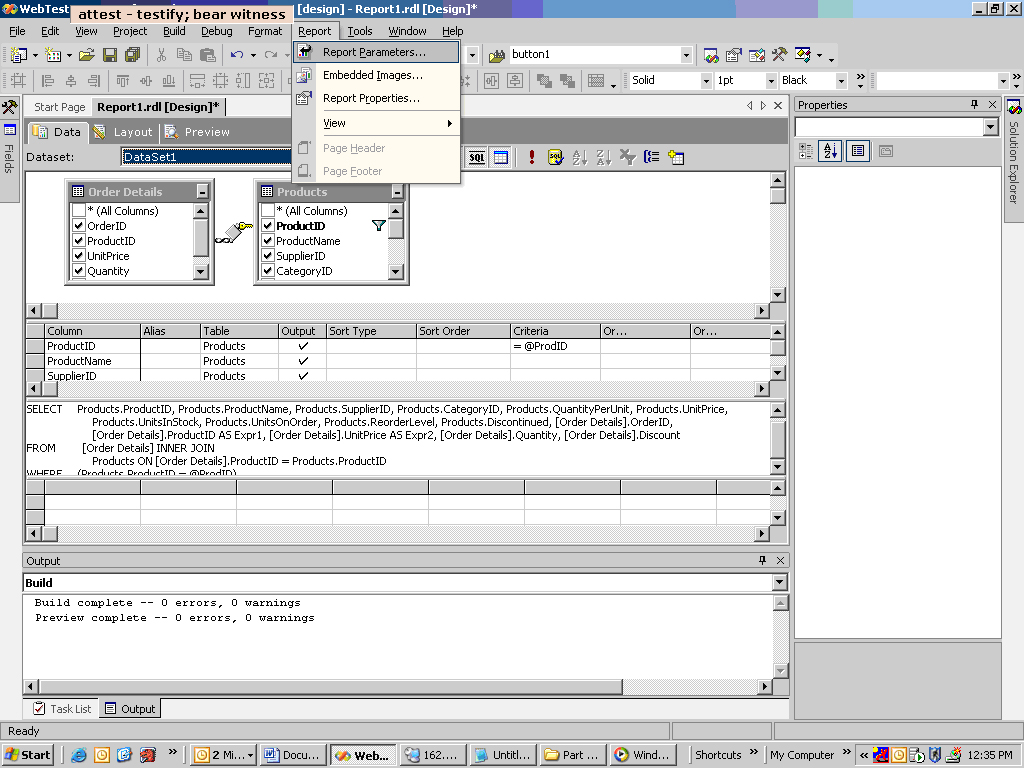Viewport: 1024px width, 768px height.
Task: Click the Sort Ascending A-Z icon
Action: pyautogui.click(x=579, y=157)
